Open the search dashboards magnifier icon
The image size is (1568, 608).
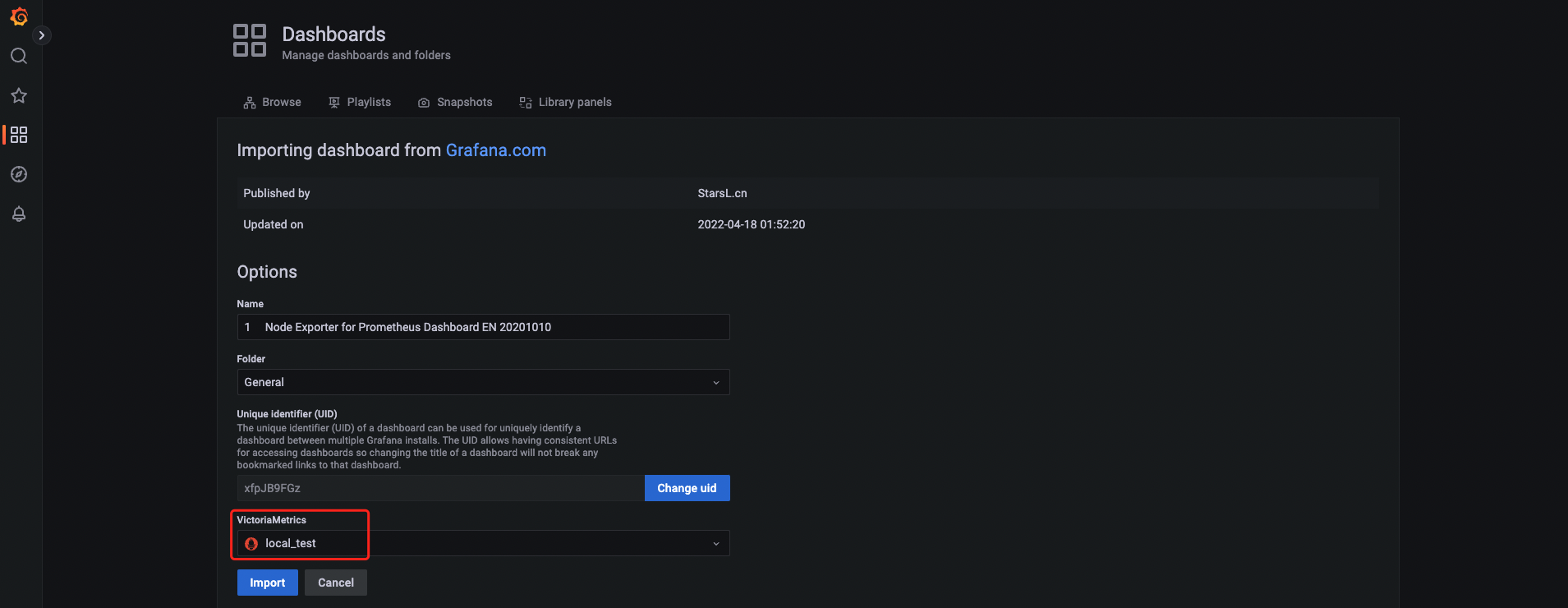[x=19, y=56]
